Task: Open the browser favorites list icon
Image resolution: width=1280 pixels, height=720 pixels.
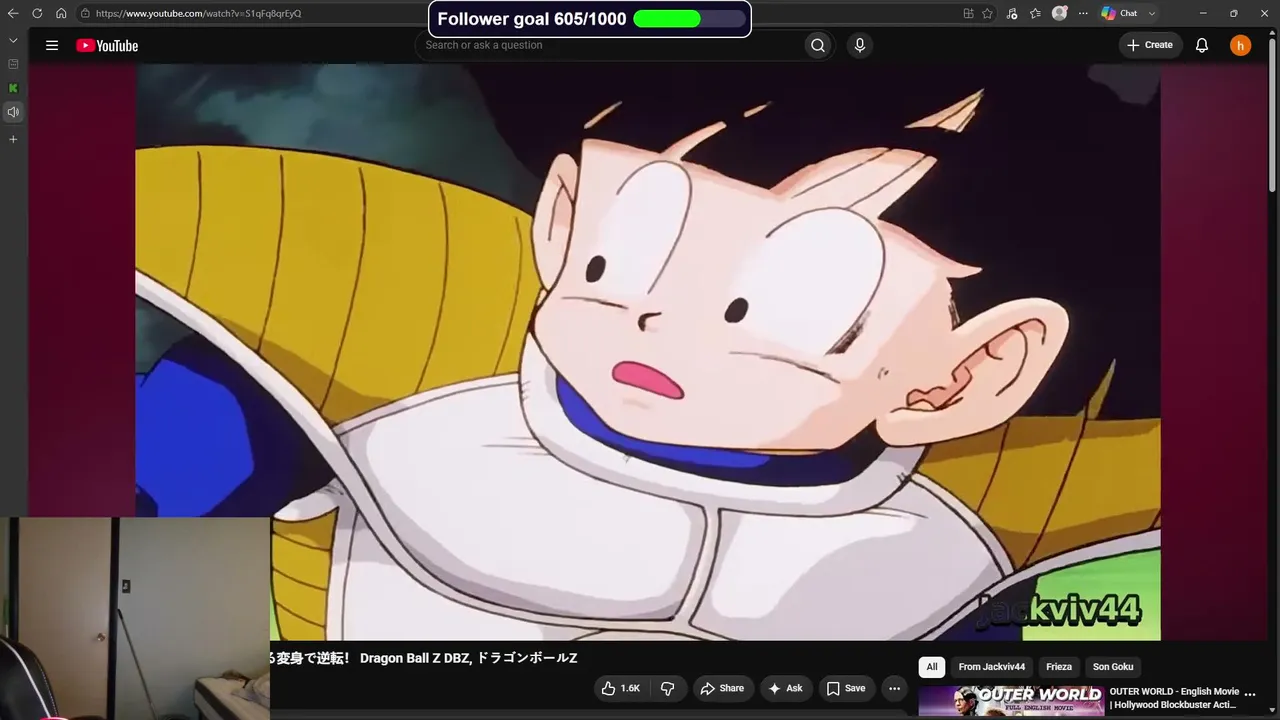Action: tap(1035, 13)
